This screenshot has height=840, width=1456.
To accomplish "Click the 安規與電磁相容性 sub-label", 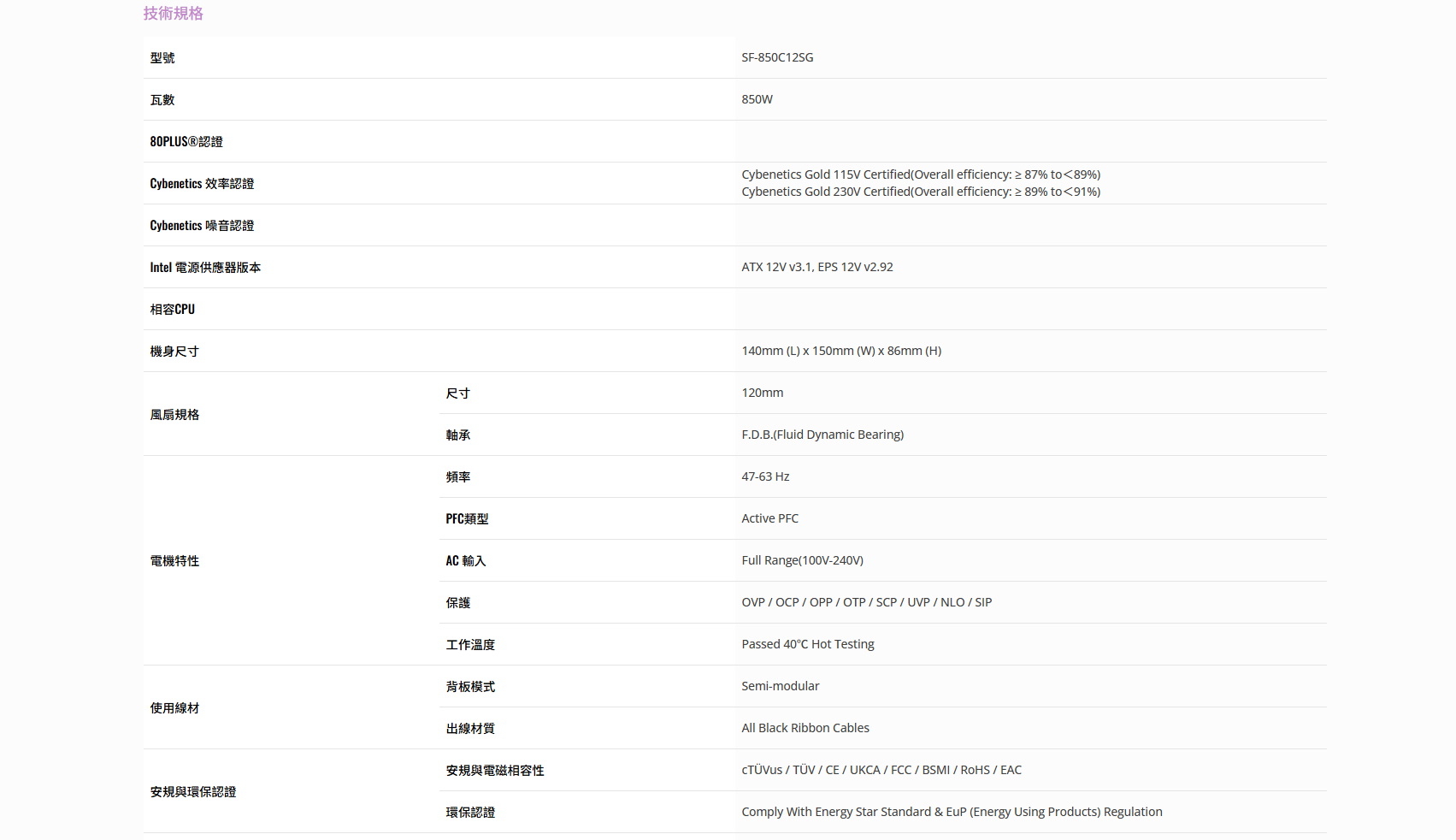I will pyautogui.click(x=495, y=770).
